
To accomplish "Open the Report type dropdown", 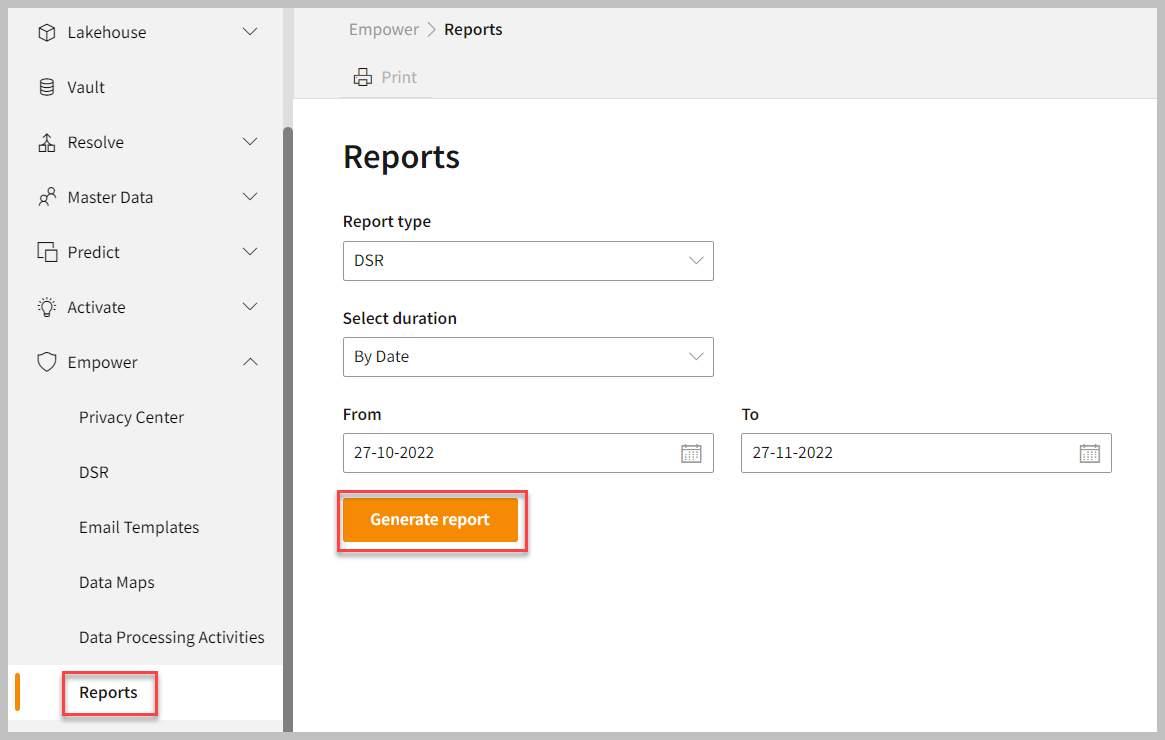I will (528, 261).
